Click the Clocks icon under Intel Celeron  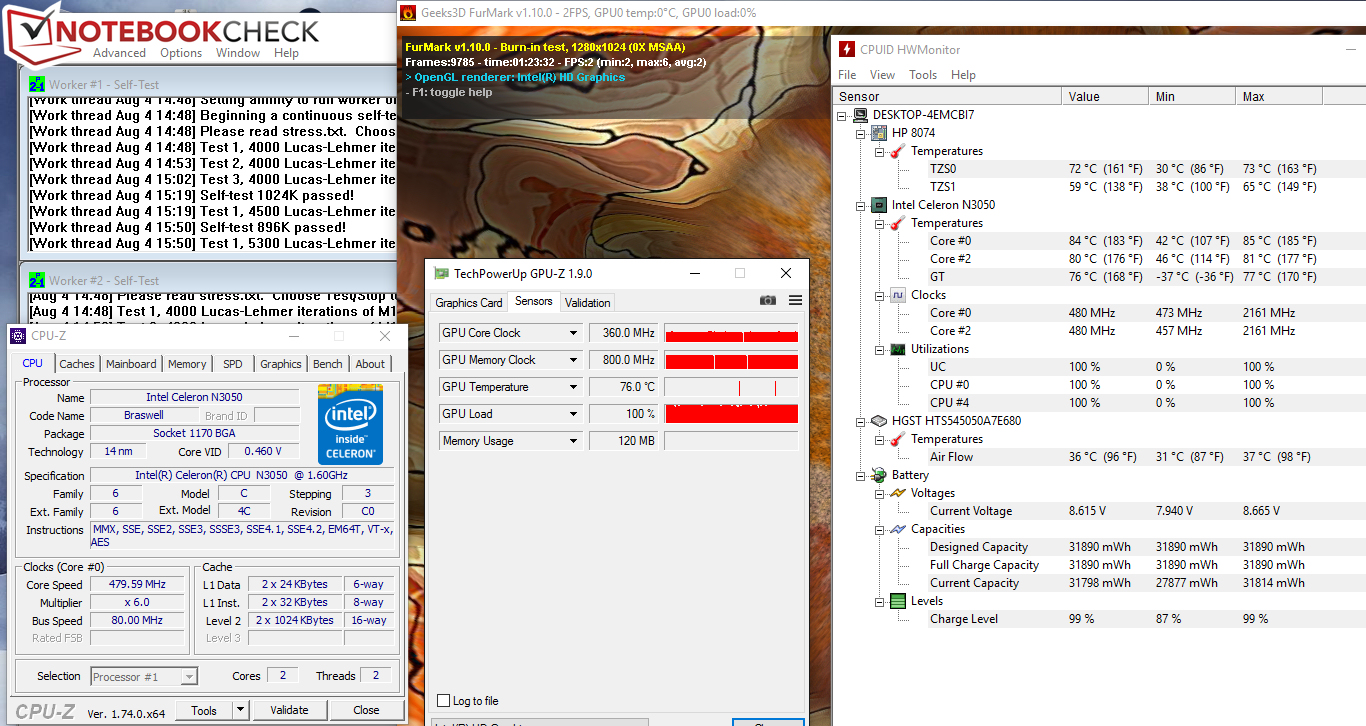coord(898,295)
